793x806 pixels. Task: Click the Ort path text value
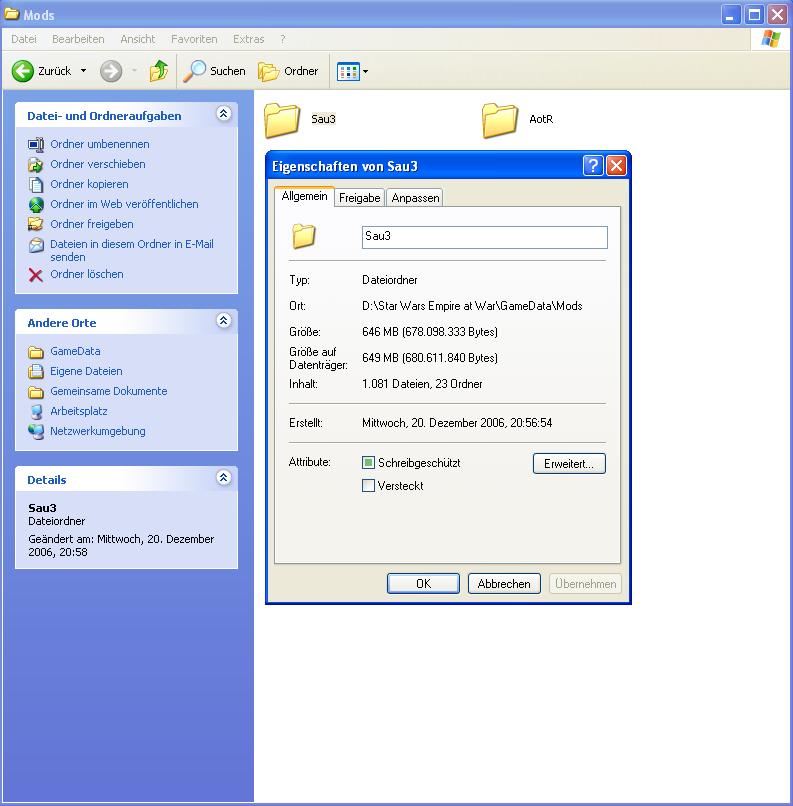[x=472, y=306]
